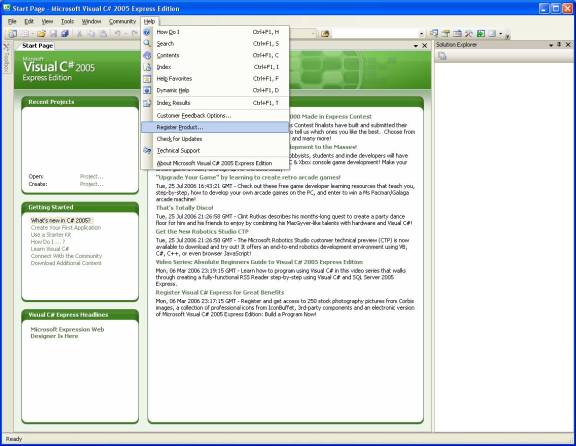Click the green Start Page toolbar icon
Viewport: 576px width, 446px height.
[x=480, y=34]
